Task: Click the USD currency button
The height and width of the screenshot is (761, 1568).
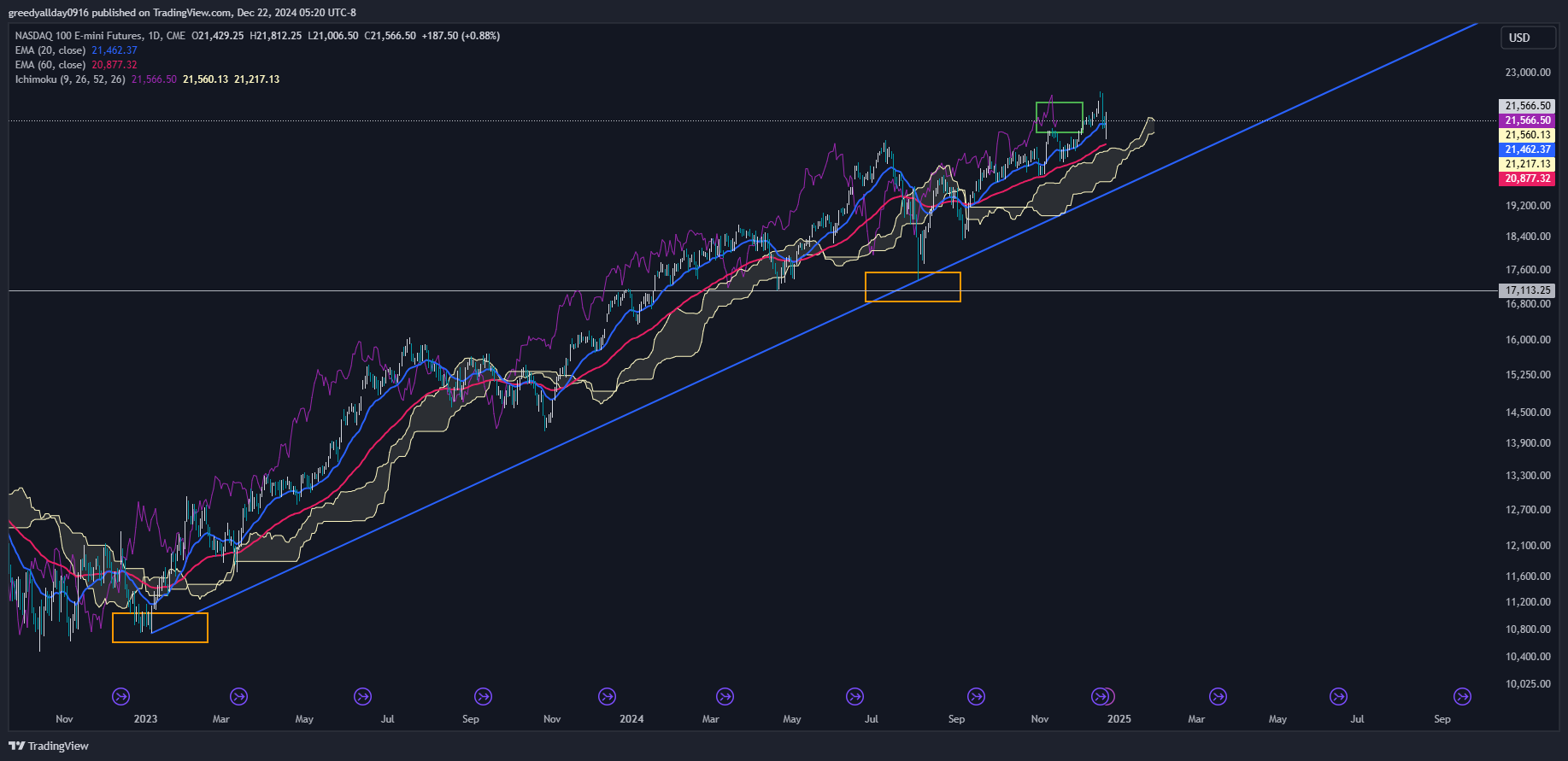Action: point(1529,38)
